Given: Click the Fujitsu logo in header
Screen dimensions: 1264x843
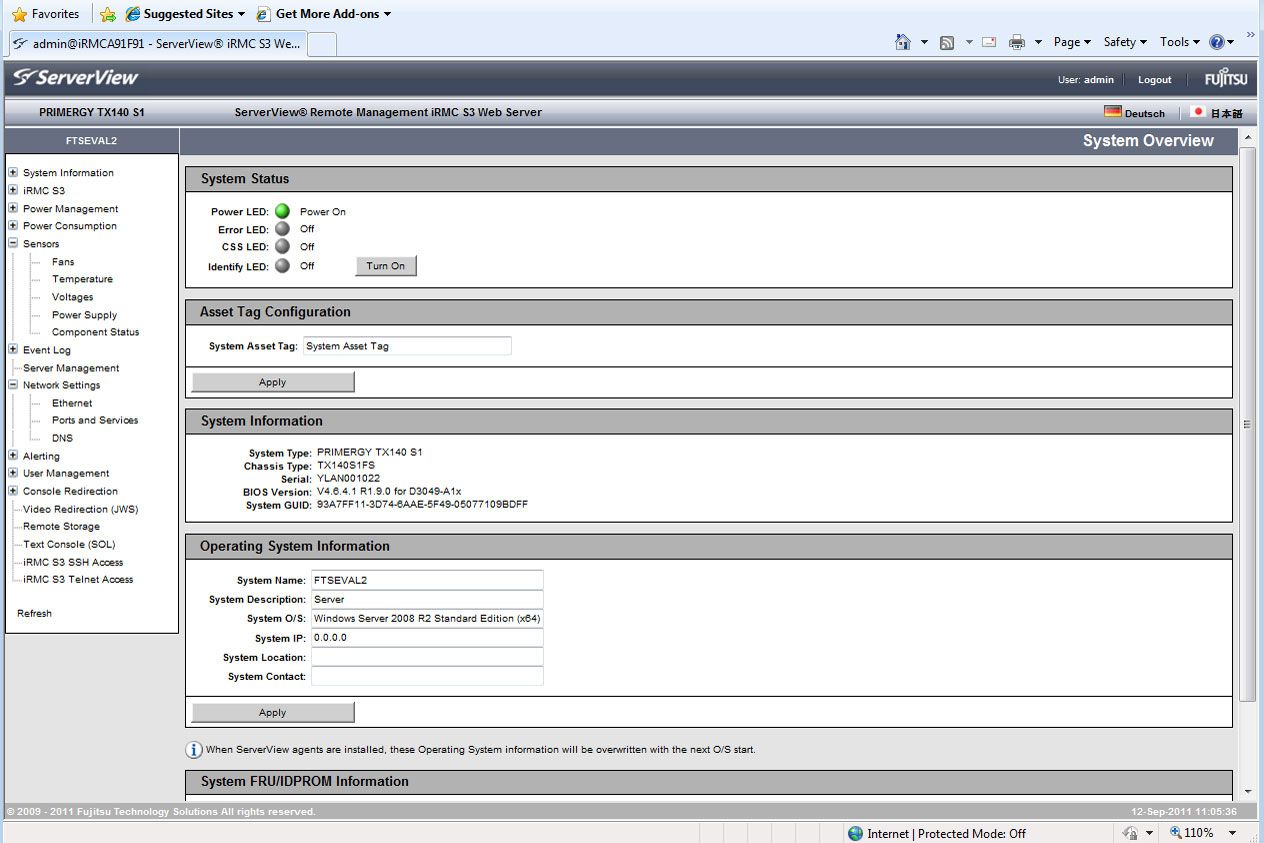Looking at the screenshot, I should [1226, 79].
